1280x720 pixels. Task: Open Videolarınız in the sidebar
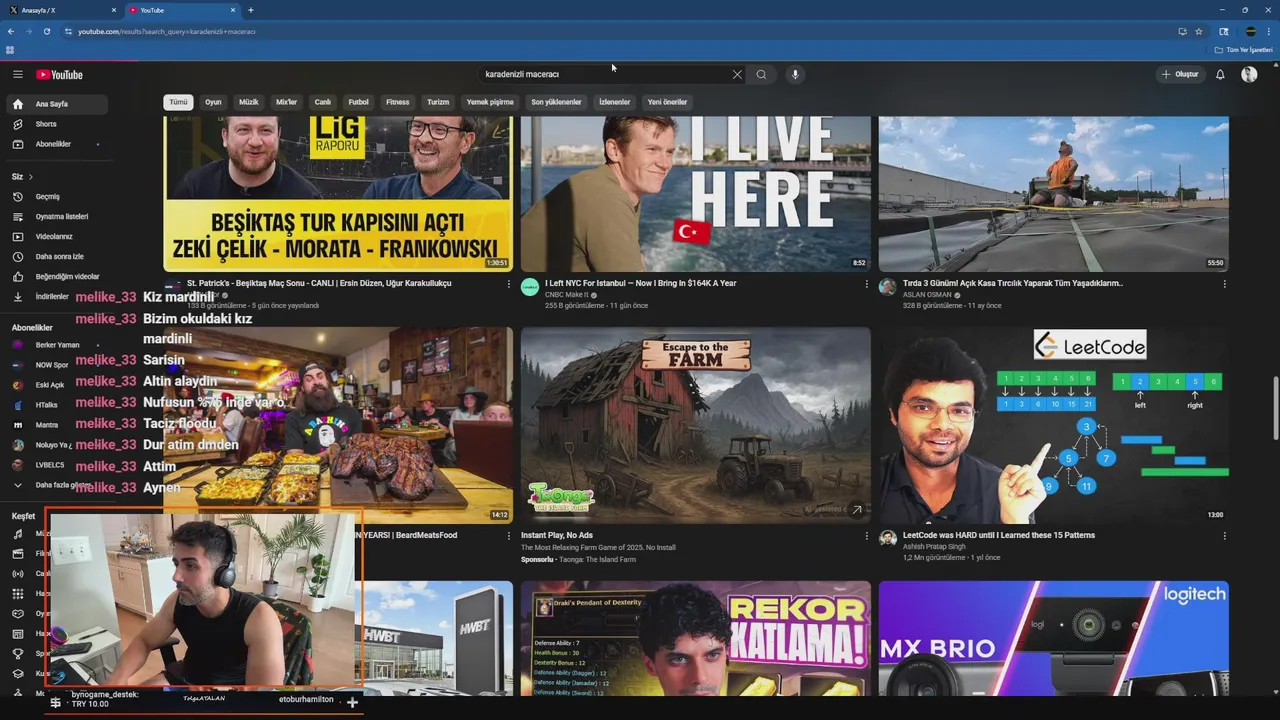[x=54, y=236]
